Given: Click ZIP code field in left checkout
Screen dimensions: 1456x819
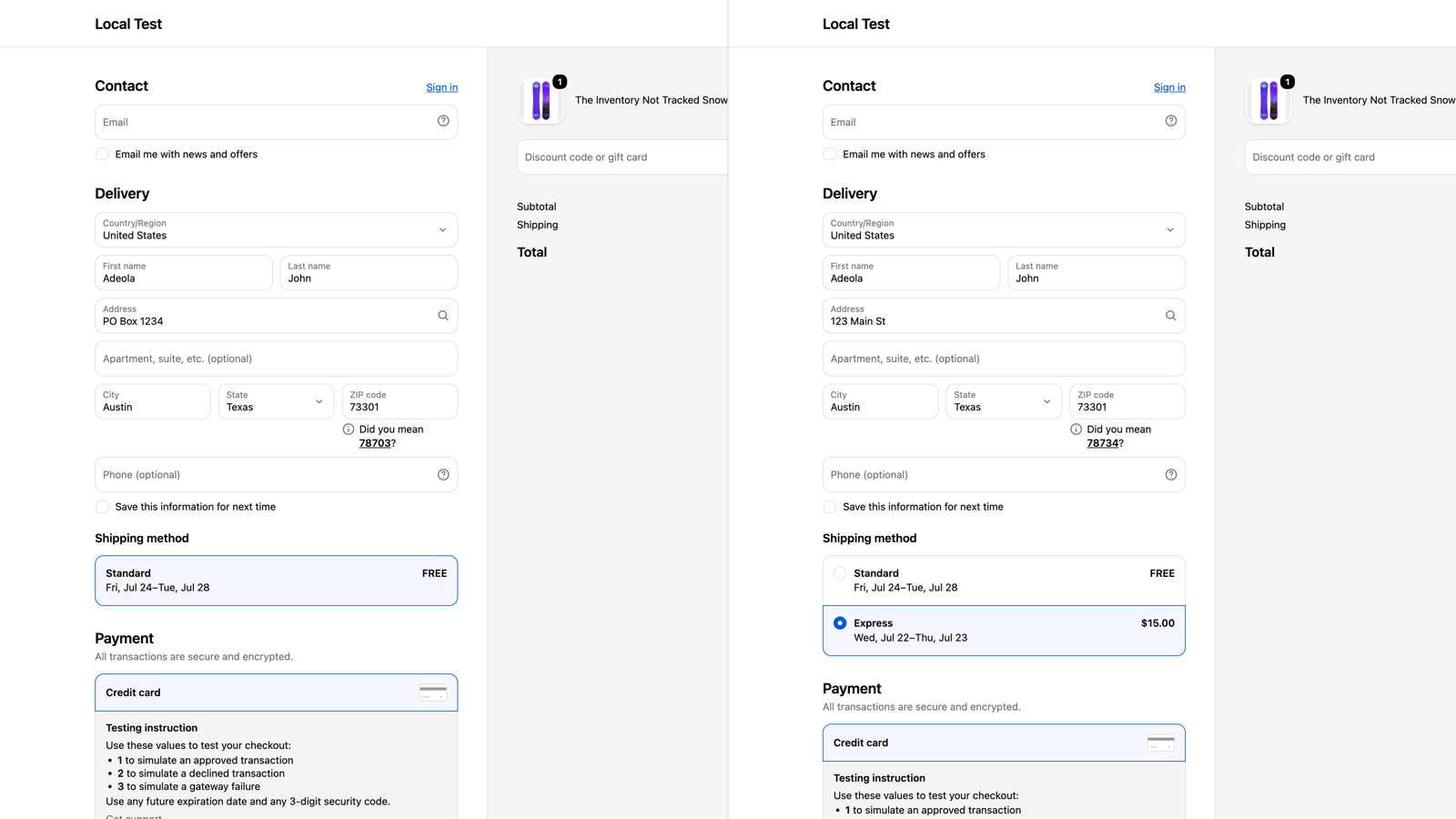Looking at the screenshot, I should point(399,401).
